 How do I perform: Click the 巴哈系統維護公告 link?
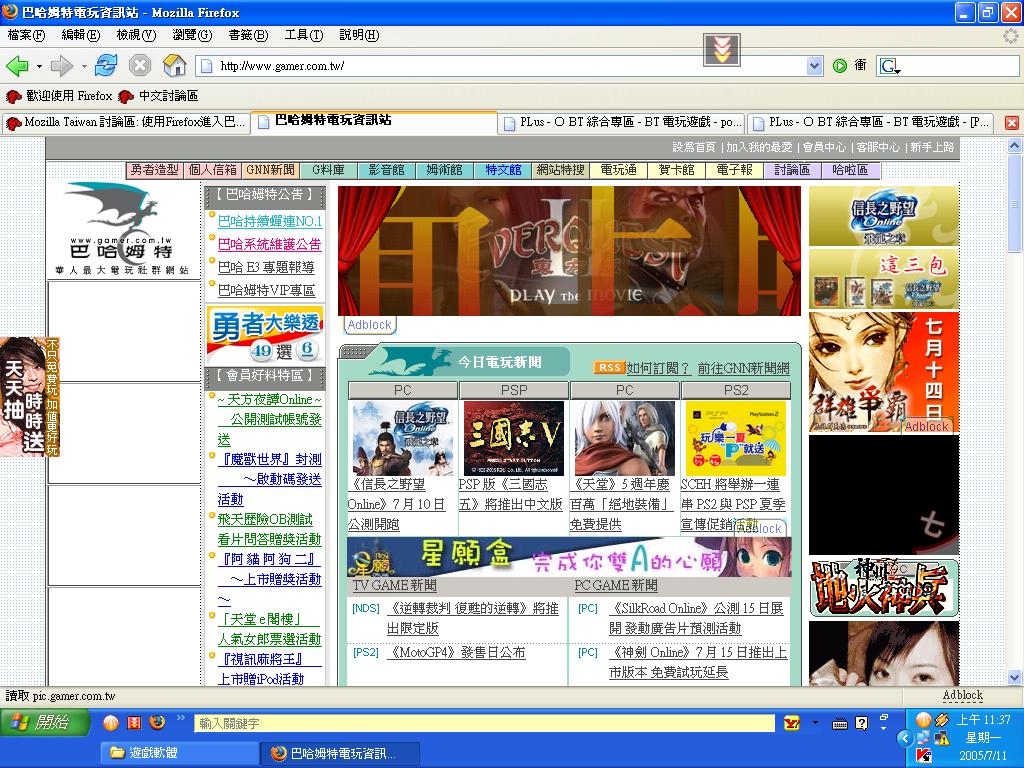pos(270,244)
